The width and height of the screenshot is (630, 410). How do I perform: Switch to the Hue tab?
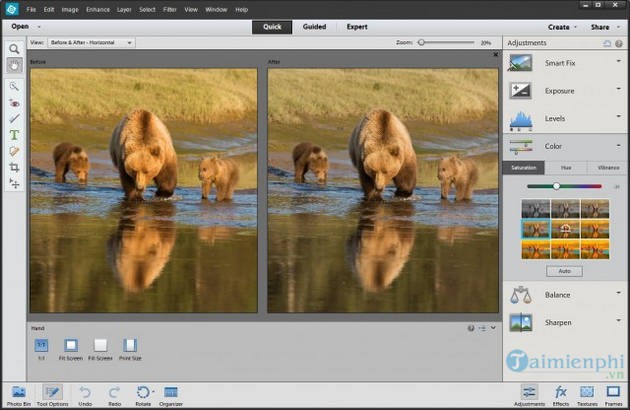point(566,168)
